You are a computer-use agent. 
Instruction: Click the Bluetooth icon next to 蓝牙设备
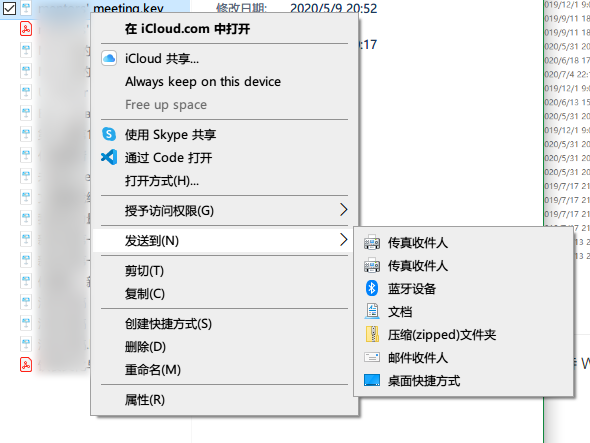[372, 288]
